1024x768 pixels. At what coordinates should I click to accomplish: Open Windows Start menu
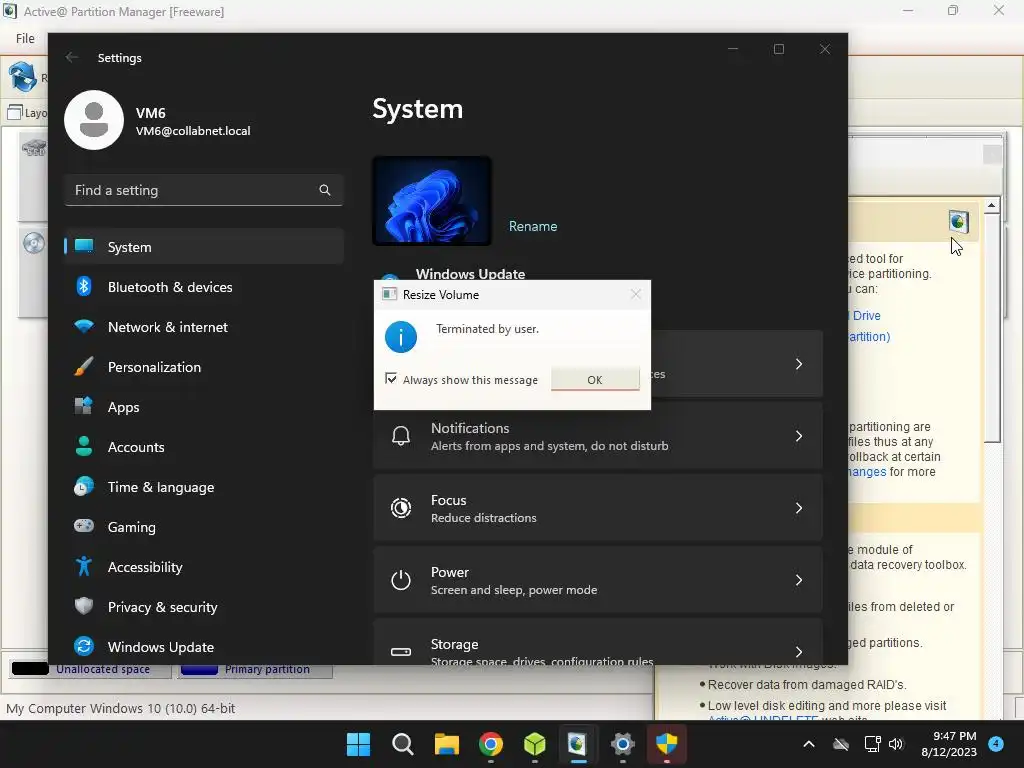tap(359, 744)
